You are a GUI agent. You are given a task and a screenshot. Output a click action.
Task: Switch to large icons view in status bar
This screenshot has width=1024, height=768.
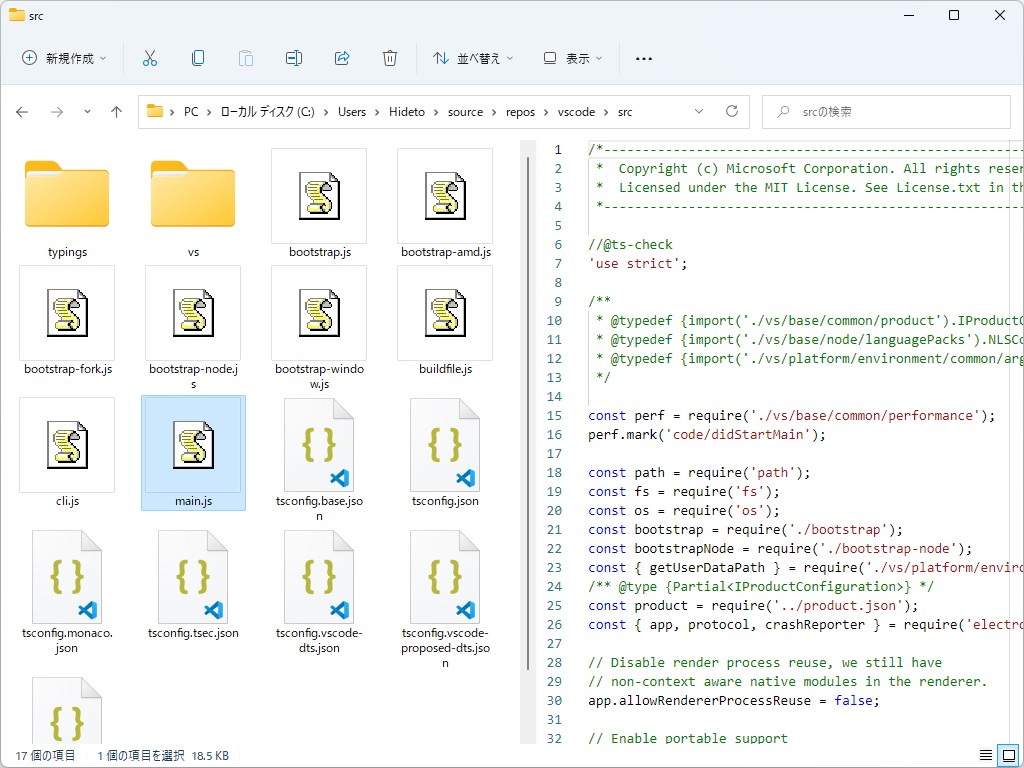pyautogui.click(x=1008, y=755)
